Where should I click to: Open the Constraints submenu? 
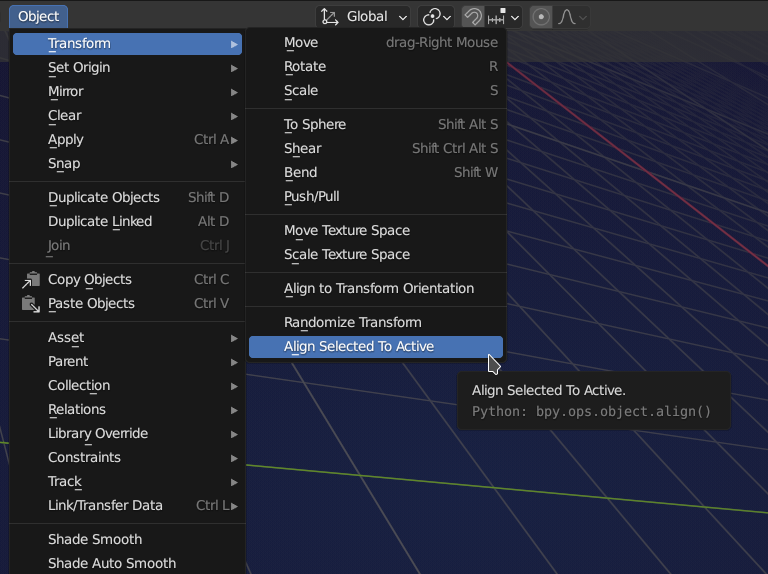(x=127, y=457)
